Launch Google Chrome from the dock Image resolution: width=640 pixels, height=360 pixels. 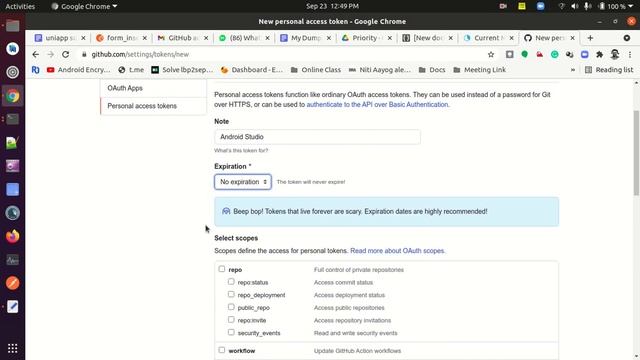click(13, 96)
